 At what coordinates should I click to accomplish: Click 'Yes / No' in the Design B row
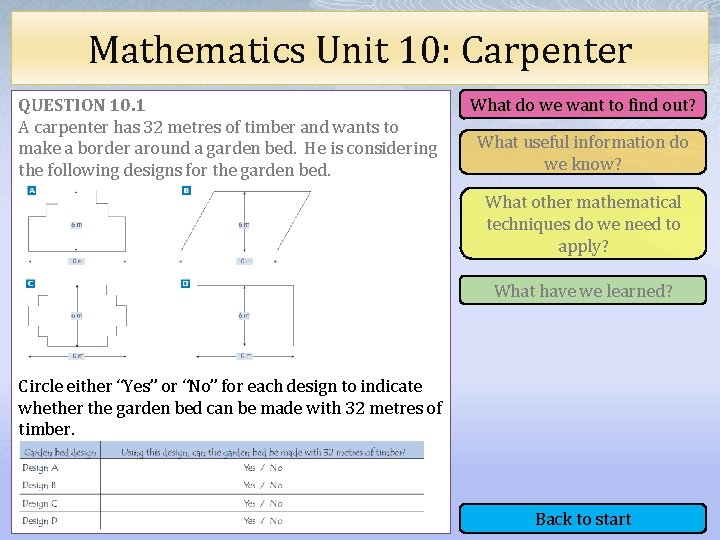click(x=263, y=485)
